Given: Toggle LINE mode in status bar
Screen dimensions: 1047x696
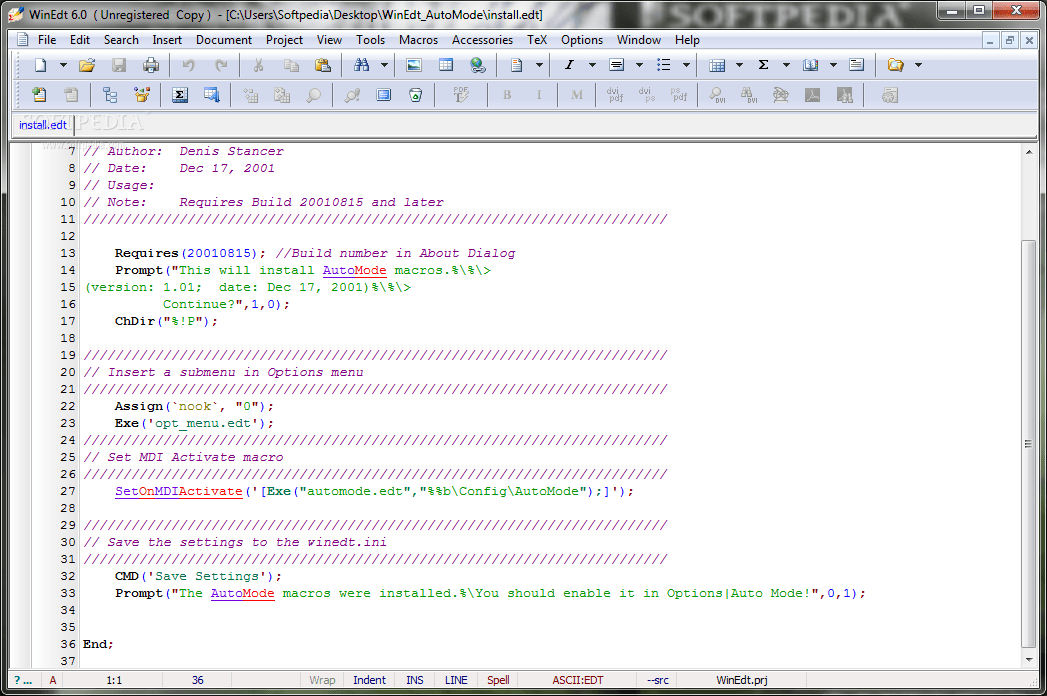Looking at the screenshot, I should pos(456,680).
